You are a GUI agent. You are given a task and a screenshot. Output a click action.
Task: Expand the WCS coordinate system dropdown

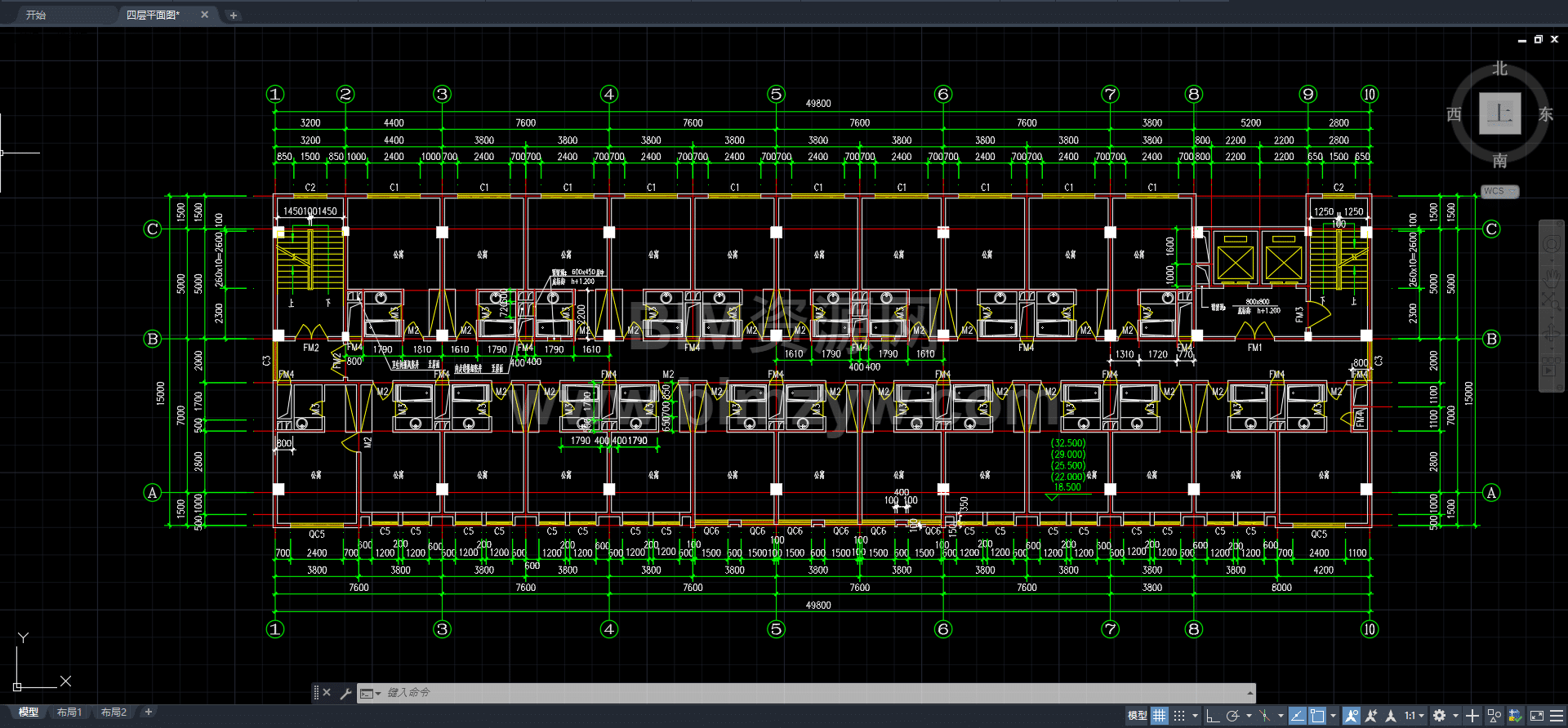coord(1499,191)
